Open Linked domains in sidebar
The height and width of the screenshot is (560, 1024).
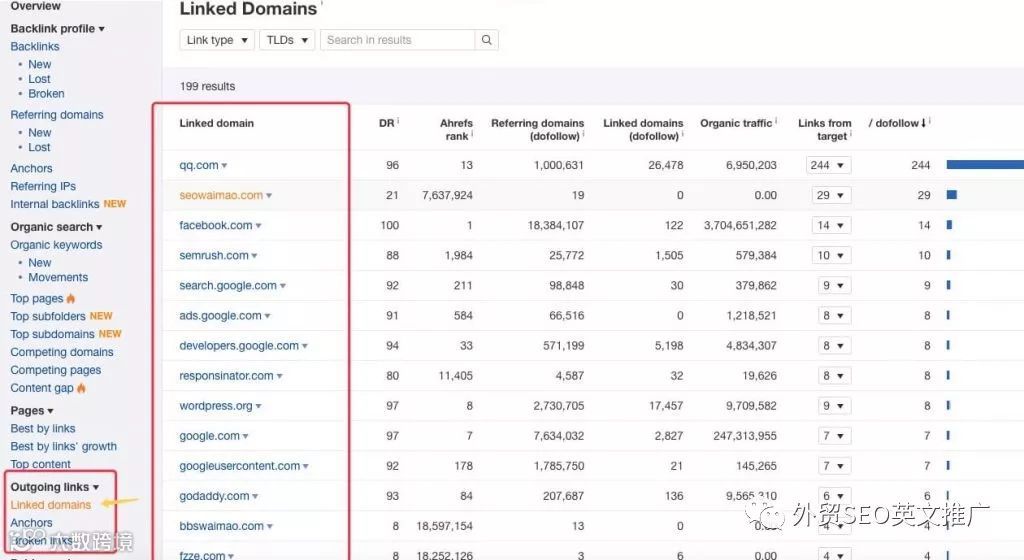pos(50,505)
